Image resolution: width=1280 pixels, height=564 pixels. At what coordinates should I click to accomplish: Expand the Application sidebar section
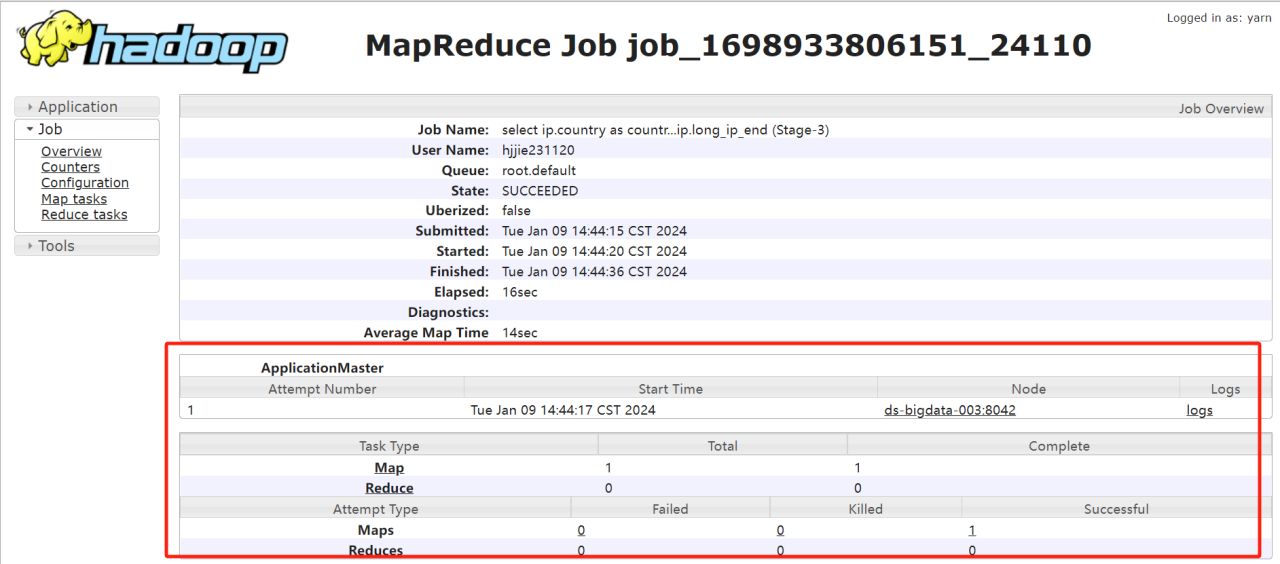point(87,107)
